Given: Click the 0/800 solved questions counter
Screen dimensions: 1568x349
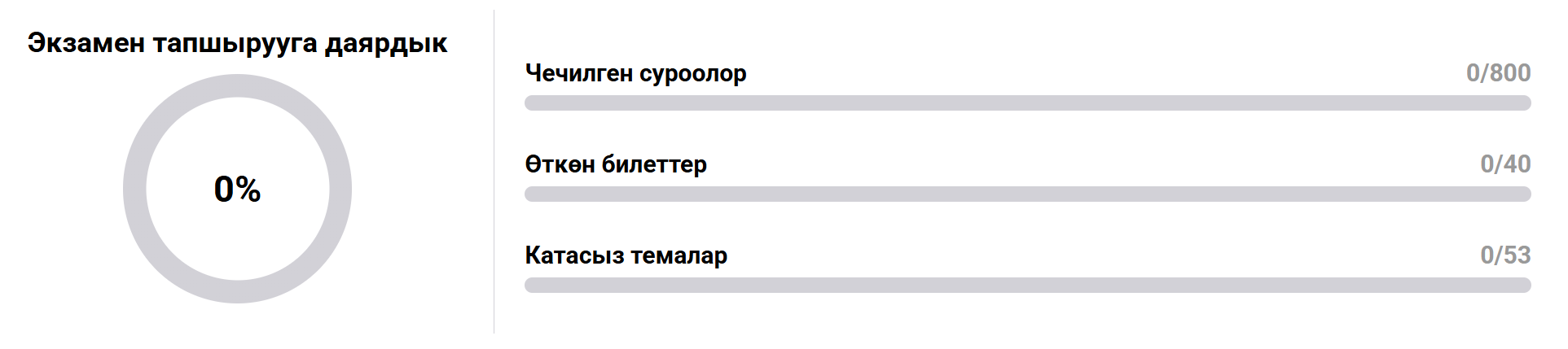Looking at the screenshot, I should pyautogui.click(x=1498, y=73).
